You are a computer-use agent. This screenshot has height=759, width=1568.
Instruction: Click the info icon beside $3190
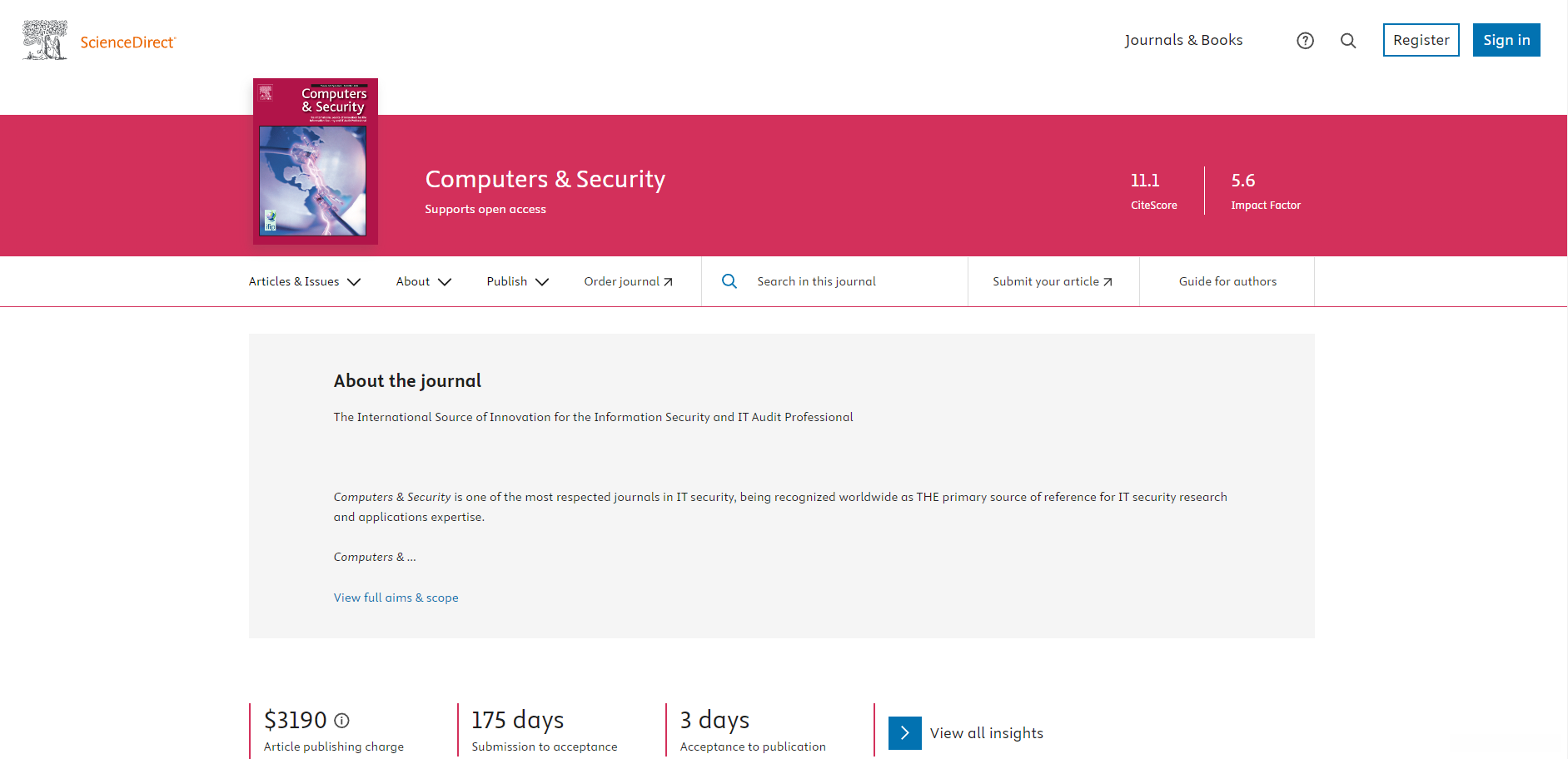342,721
